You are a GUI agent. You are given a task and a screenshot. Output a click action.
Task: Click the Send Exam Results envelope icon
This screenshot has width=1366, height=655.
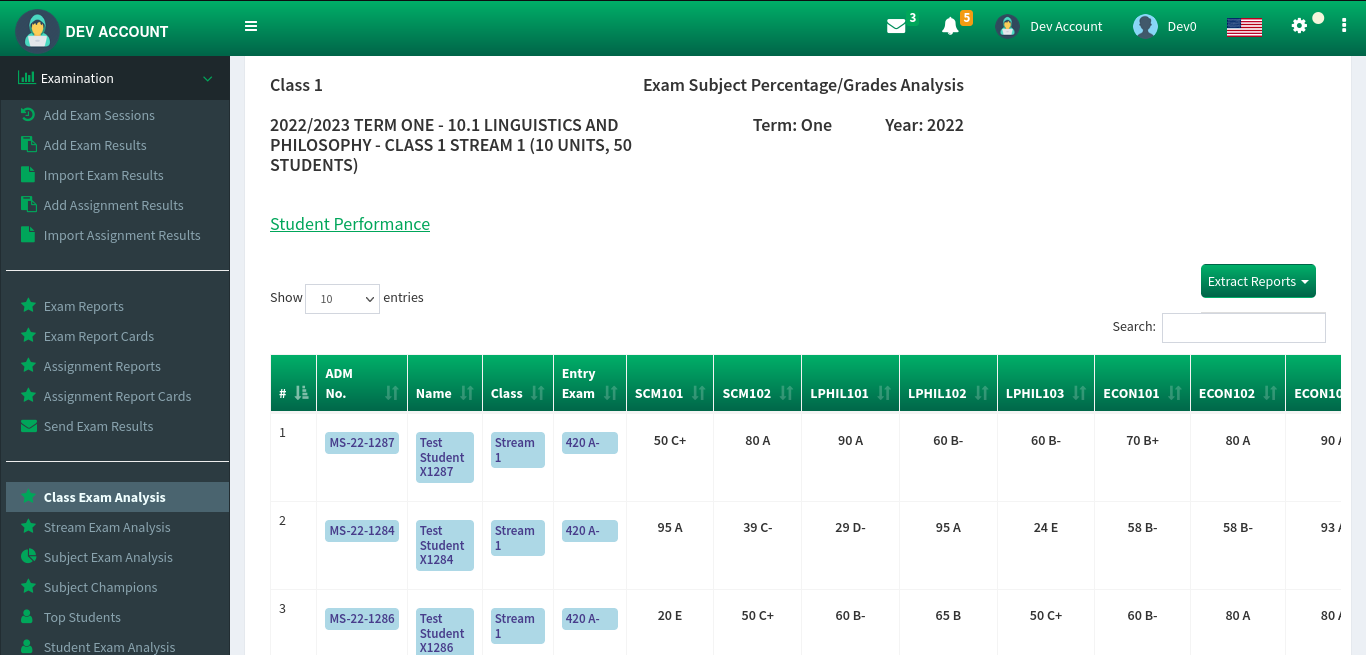pyautogui.click(x=28, y=426)
